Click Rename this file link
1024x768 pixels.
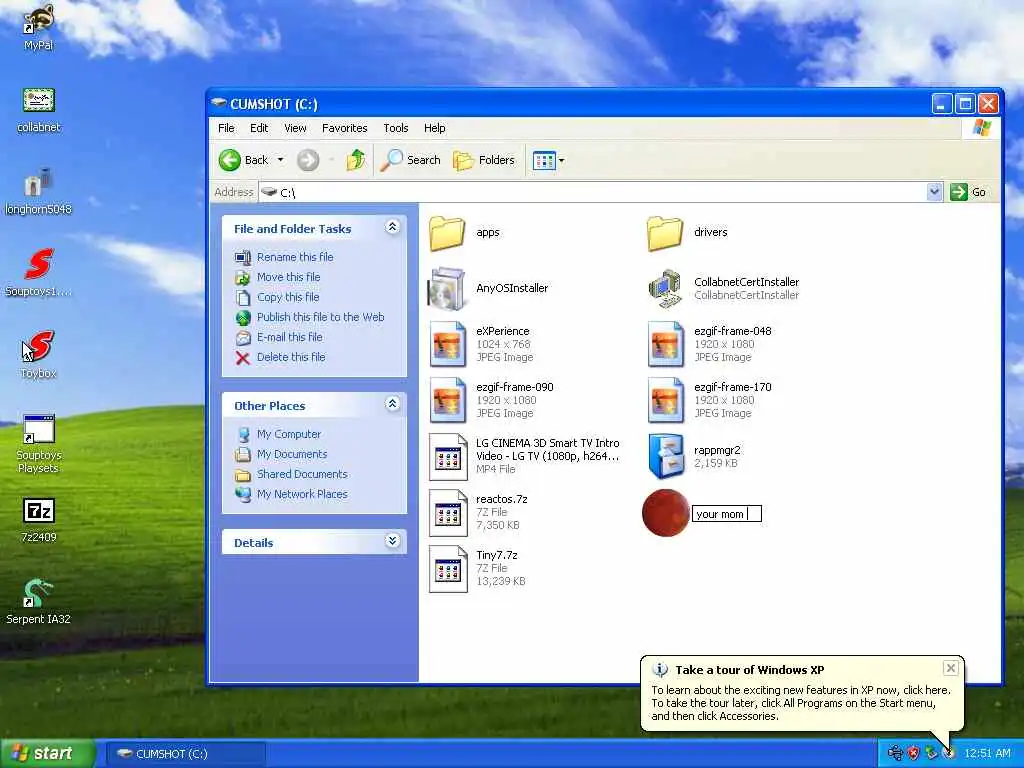click(295, 257)
